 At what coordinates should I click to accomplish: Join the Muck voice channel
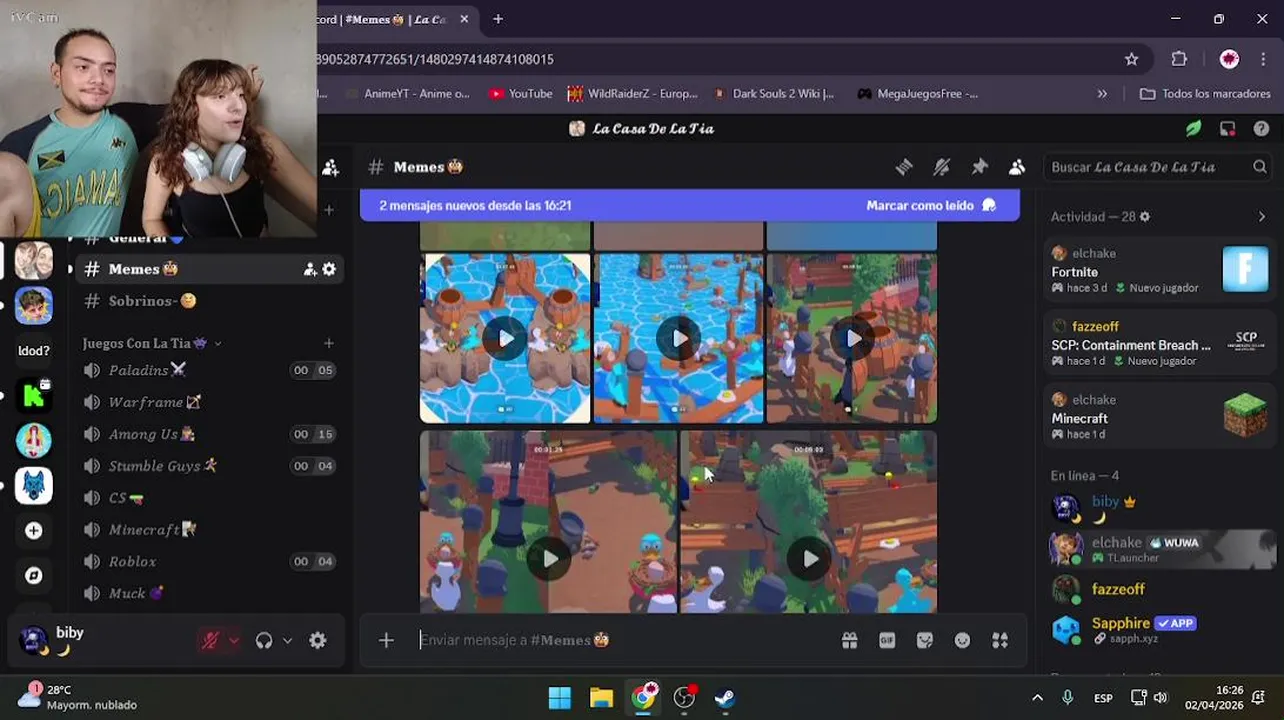pos(208,594)
